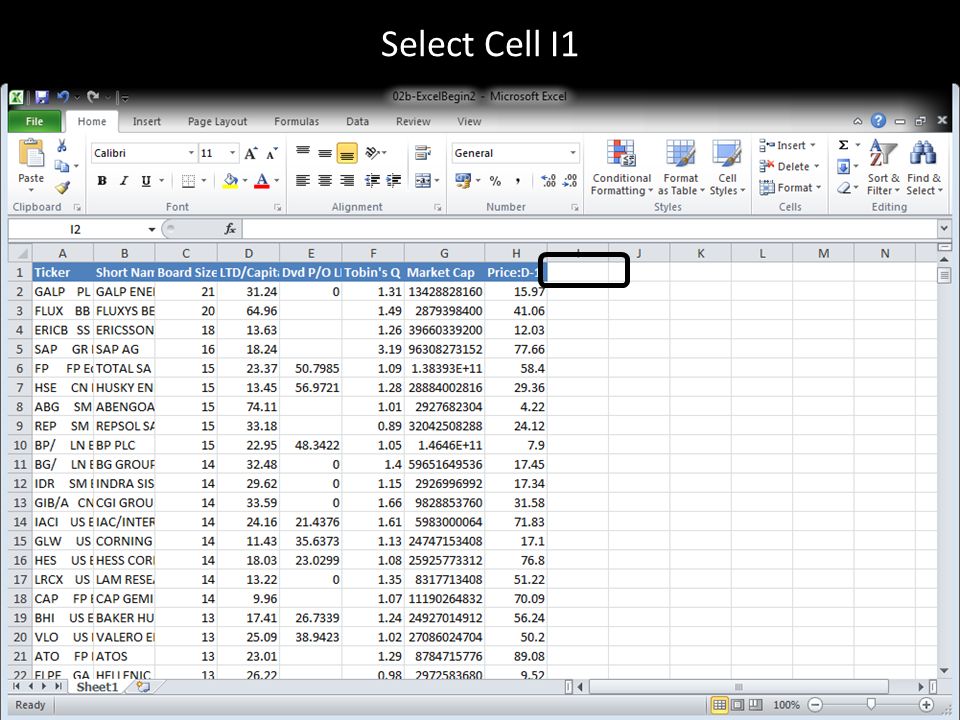Switch to the Formulas tab
Viewport: 960px width, 720px height.
point(296,121)
